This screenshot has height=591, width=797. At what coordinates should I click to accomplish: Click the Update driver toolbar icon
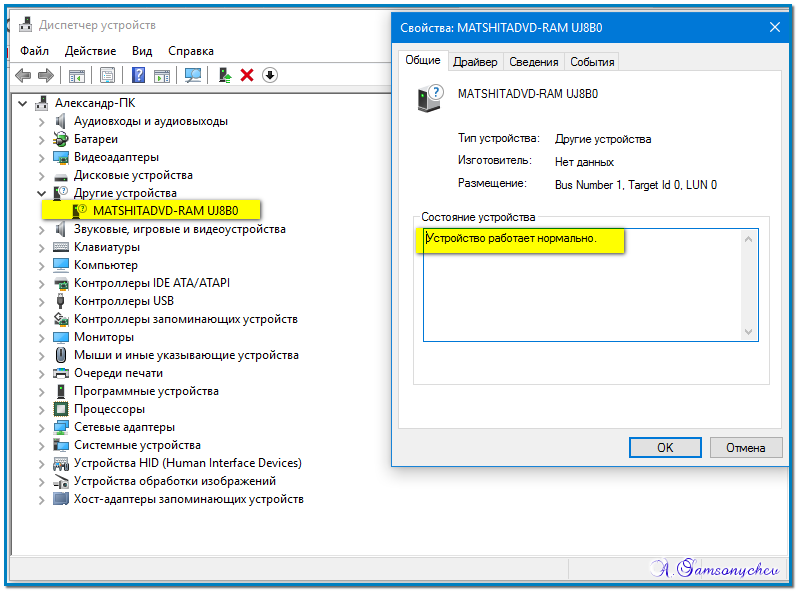point(225,75)
